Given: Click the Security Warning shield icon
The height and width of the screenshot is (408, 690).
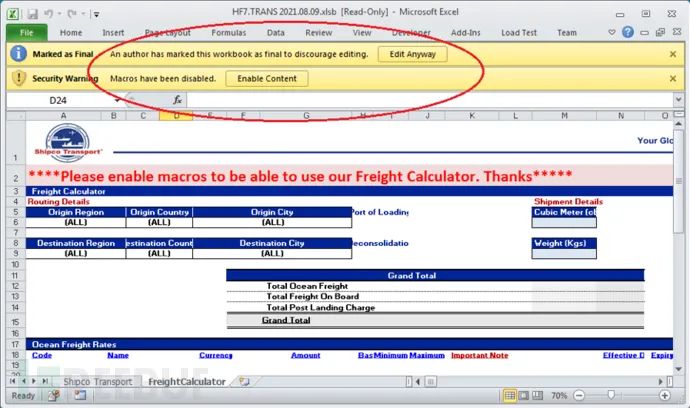Looking at the screenshot, I should click(x=18, y=78).
